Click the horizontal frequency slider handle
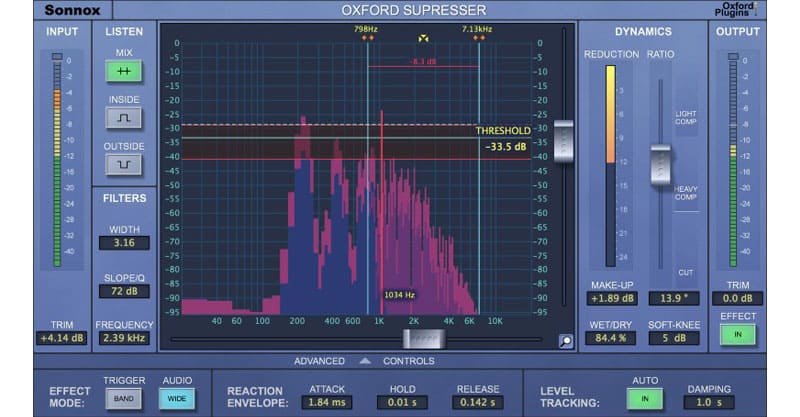800x417 pixels. coord(425,339)
